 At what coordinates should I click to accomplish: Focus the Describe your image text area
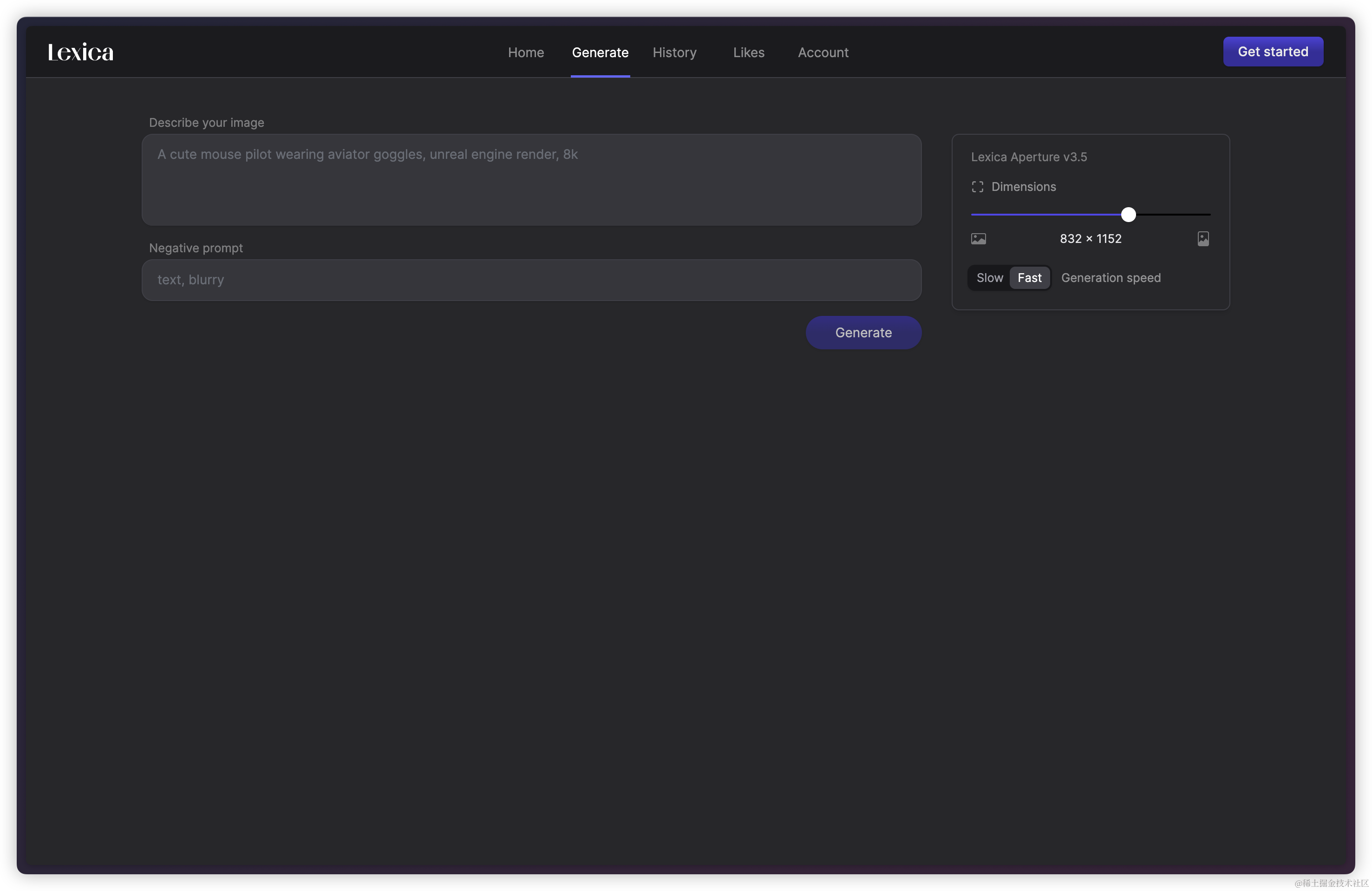(531, 180)
